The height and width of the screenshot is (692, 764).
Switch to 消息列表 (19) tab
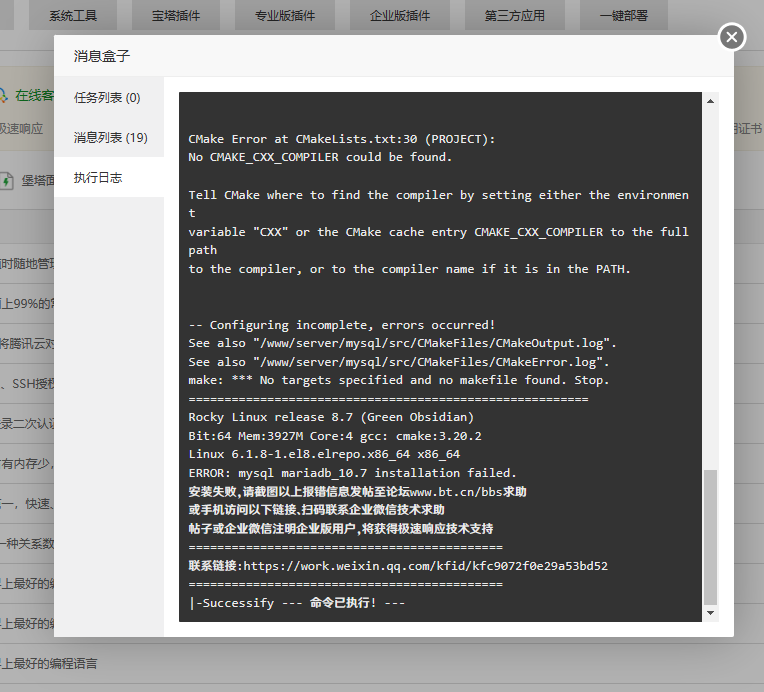point(109,137)
